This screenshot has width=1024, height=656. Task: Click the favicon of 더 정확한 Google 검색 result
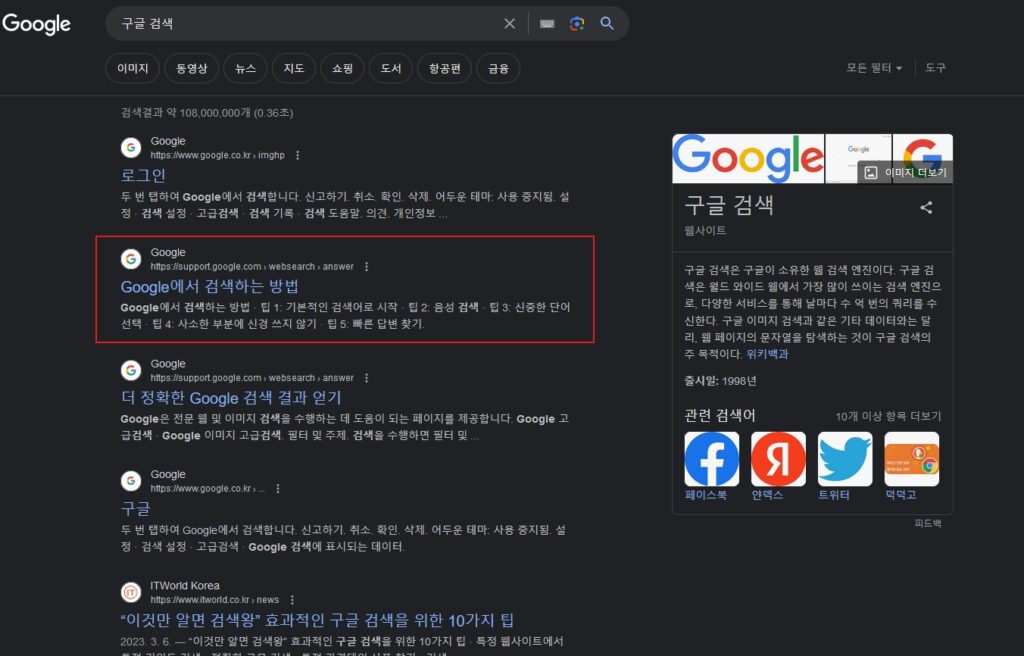click(x=131, y=370)
